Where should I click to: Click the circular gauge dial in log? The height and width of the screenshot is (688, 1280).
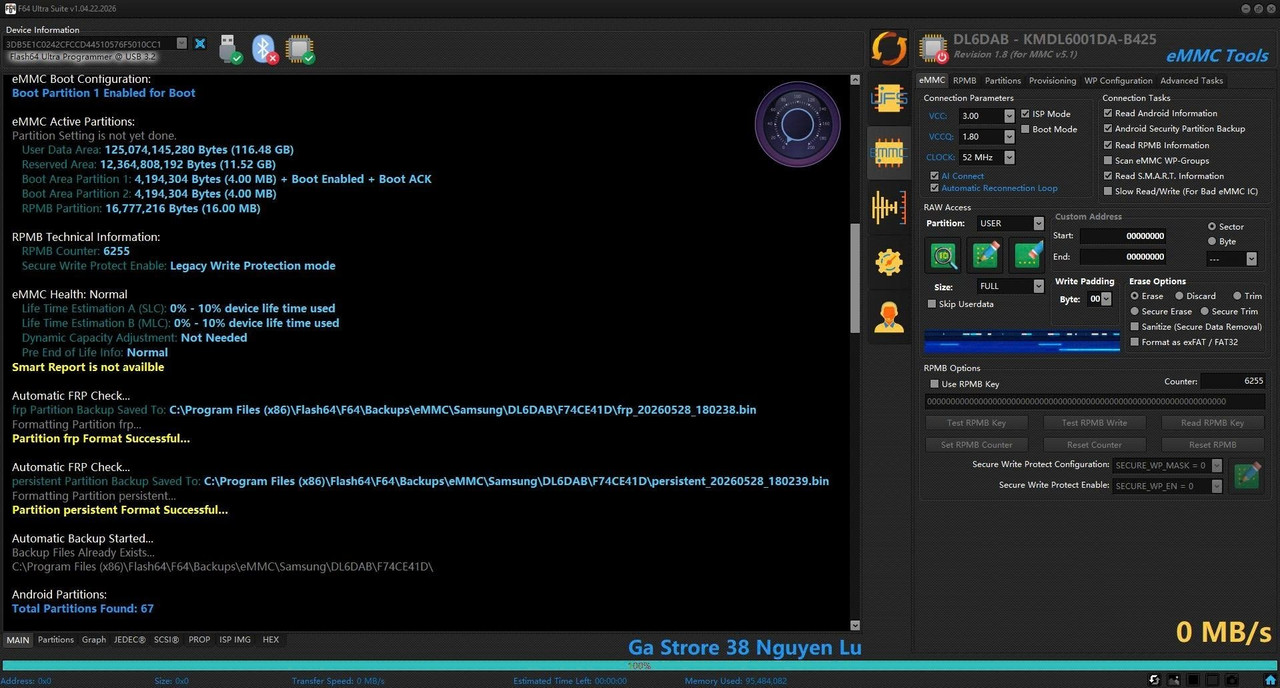(x=797, y=124)
